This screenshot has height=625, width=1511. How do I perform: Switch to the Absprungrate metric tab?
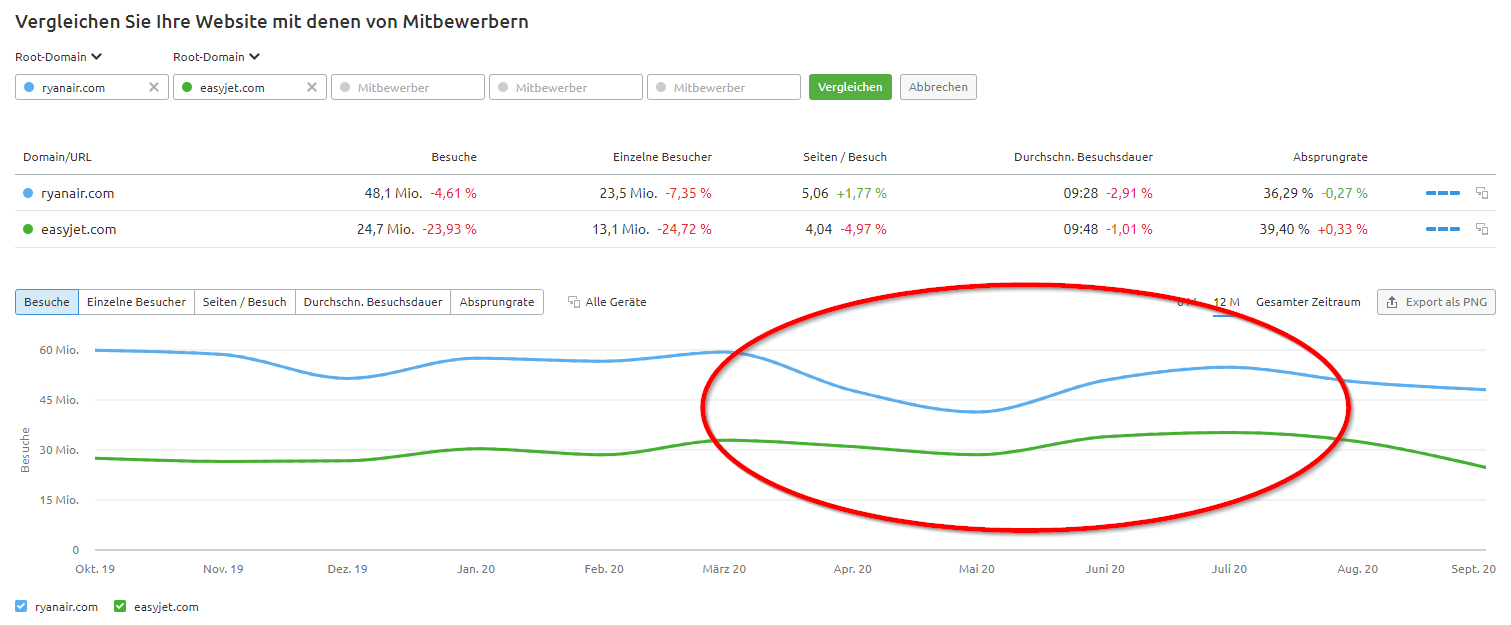click(x=497, y=301)
